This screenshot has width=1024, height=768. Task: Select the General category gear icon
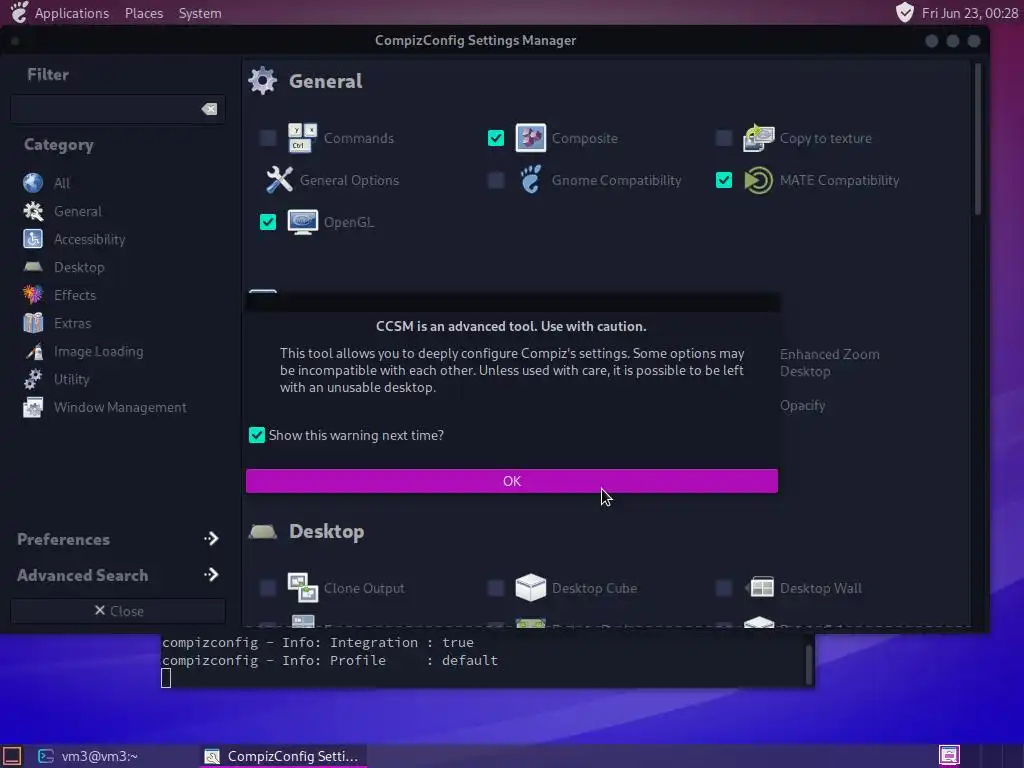click(33, 211)
